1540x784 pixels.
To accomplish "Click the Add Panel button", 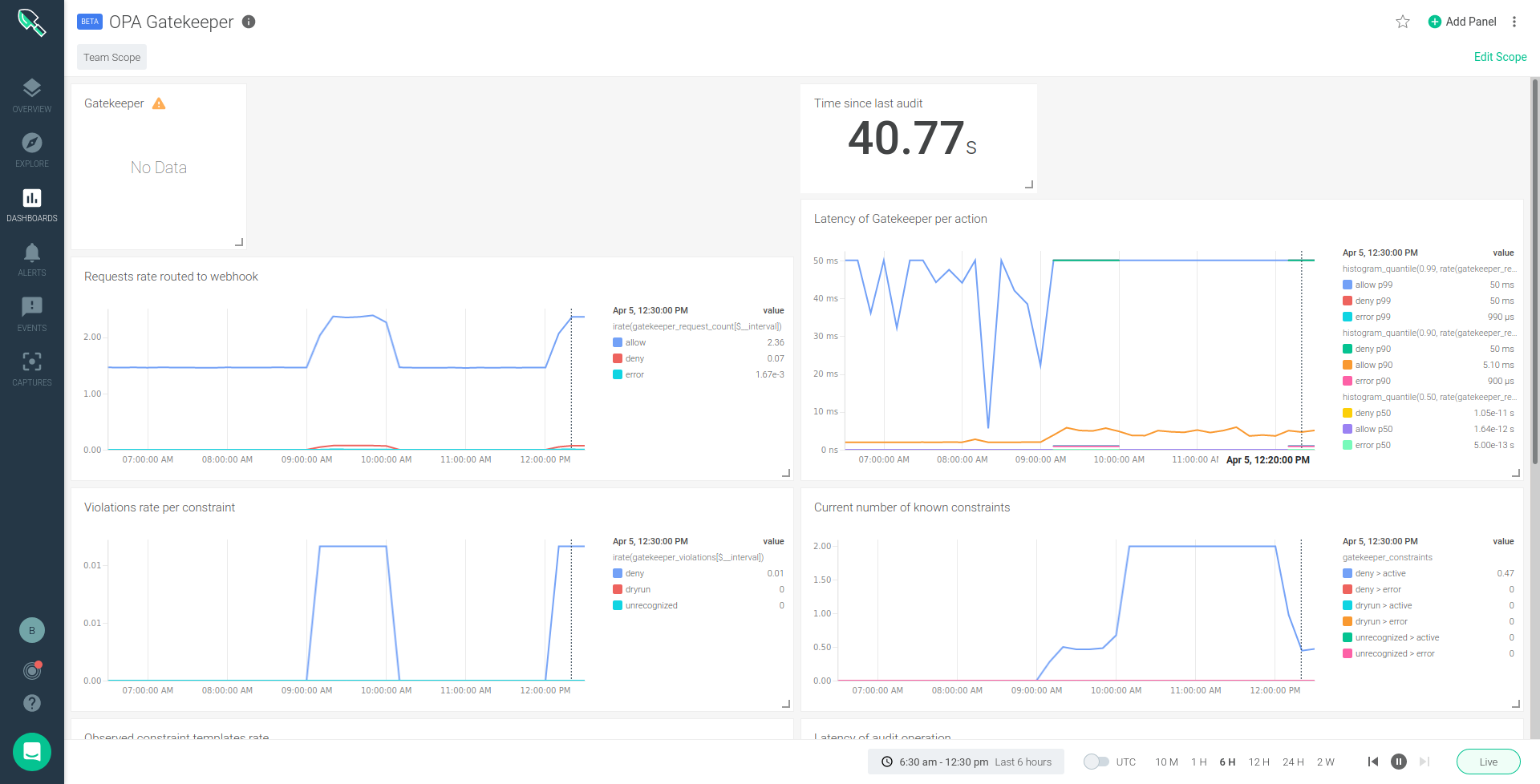I will tap(1462, 22).
